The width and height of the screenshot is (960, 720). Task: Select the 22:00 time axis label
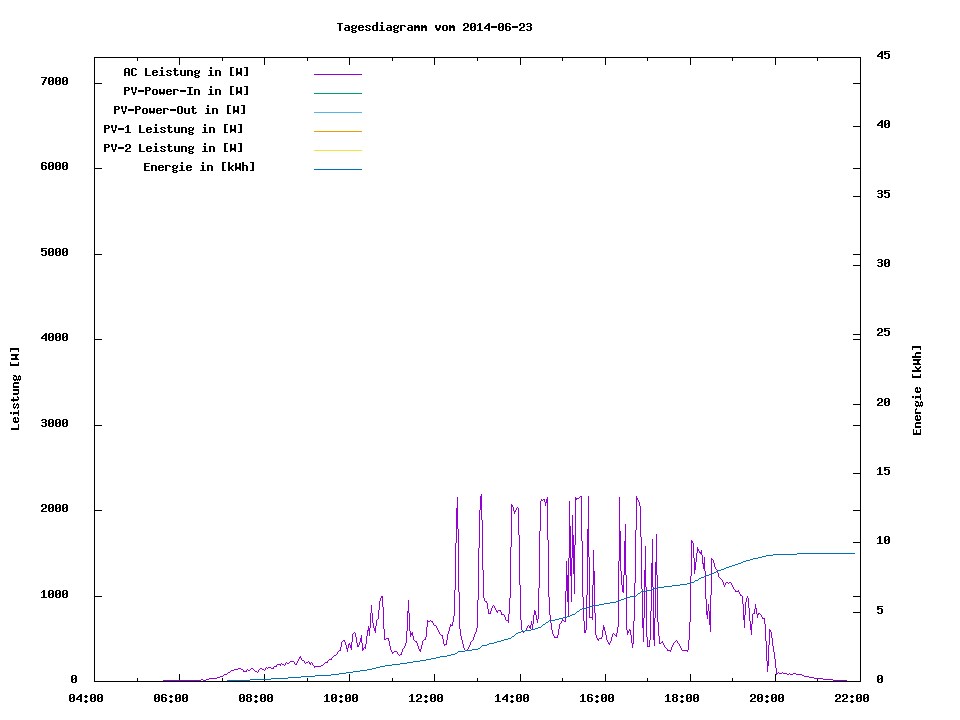pos(851,698)
